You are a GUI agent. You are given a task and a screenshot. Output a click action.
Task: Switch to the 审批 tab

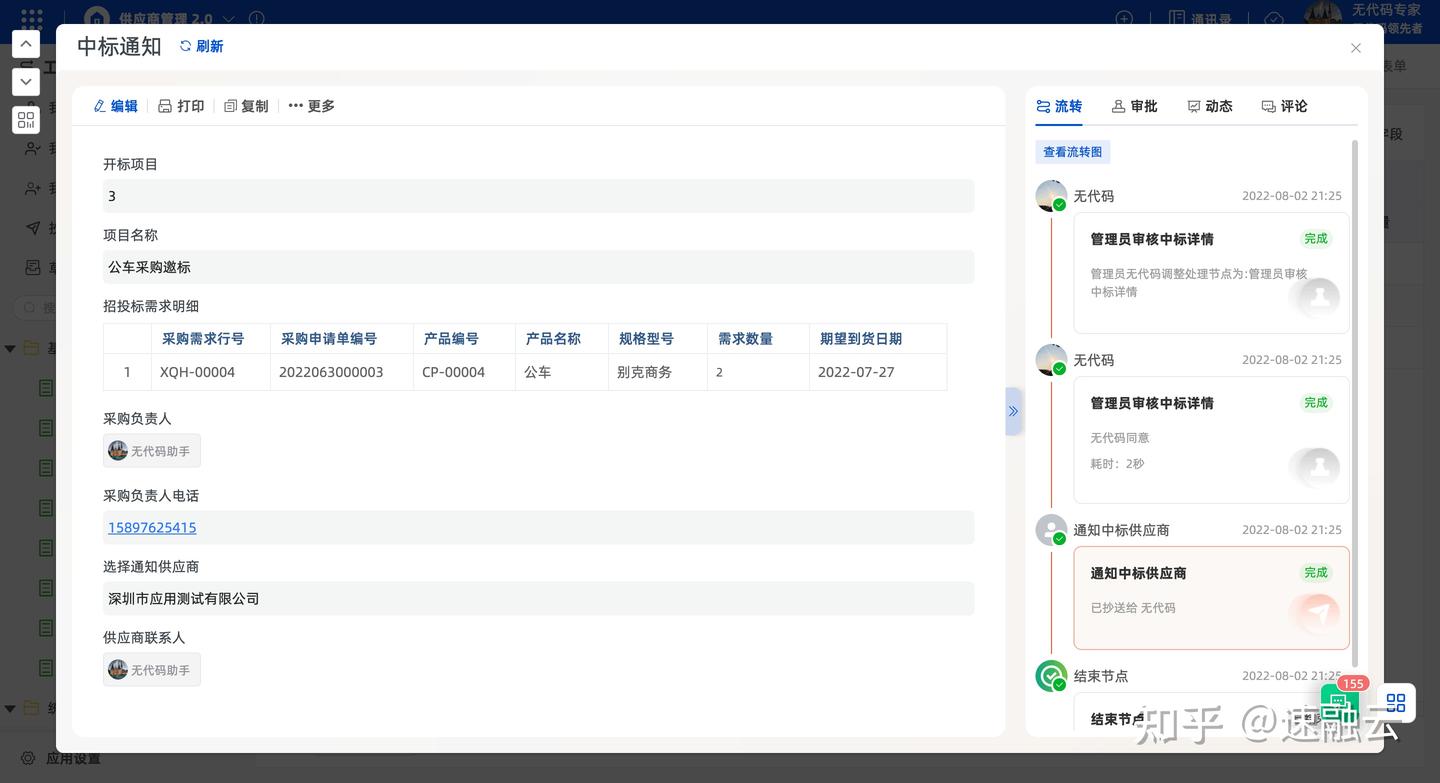[x=1134, y=106]
